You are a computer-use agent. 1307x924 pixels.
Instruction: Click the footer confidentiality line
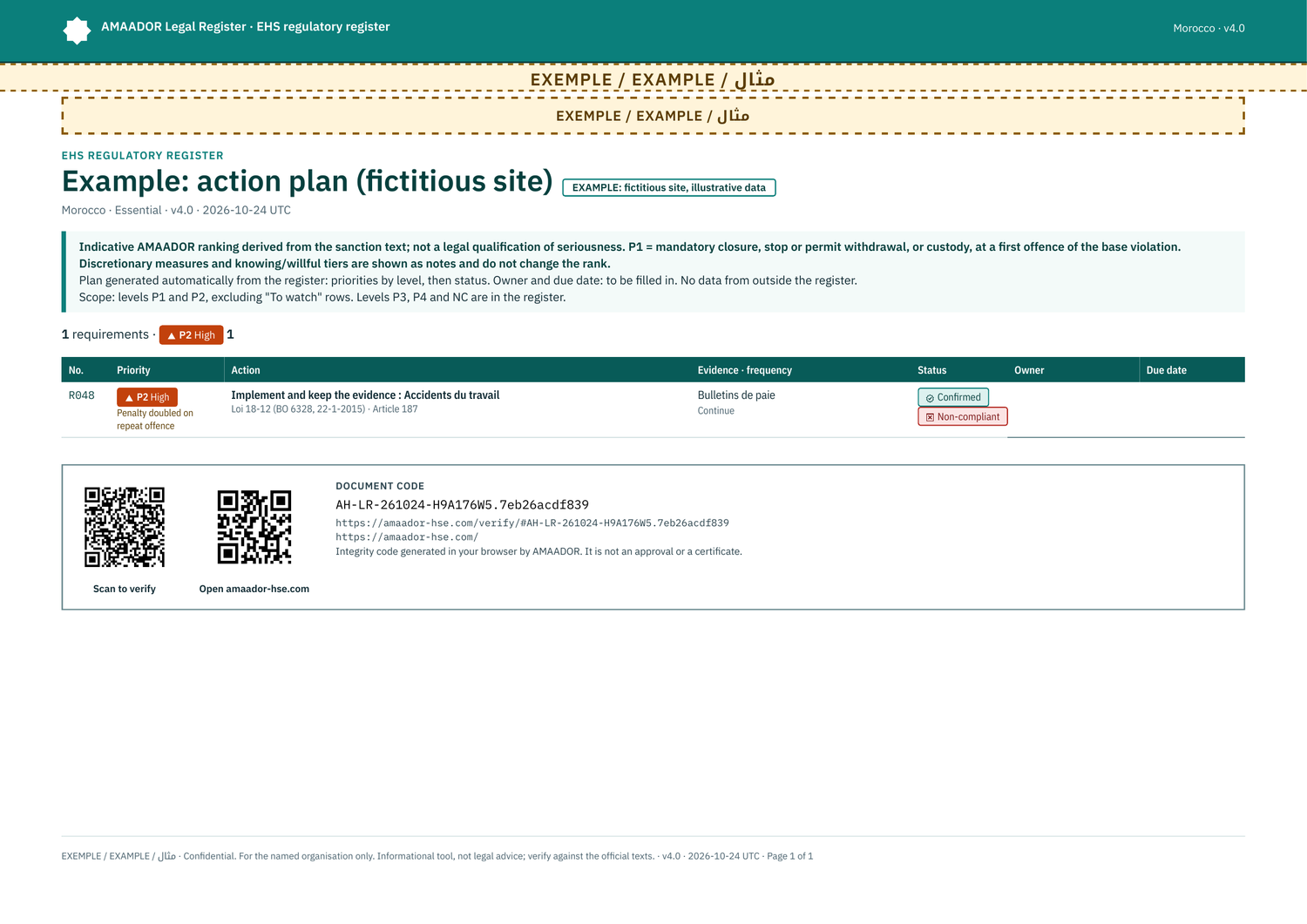click(x=437, y=856)
